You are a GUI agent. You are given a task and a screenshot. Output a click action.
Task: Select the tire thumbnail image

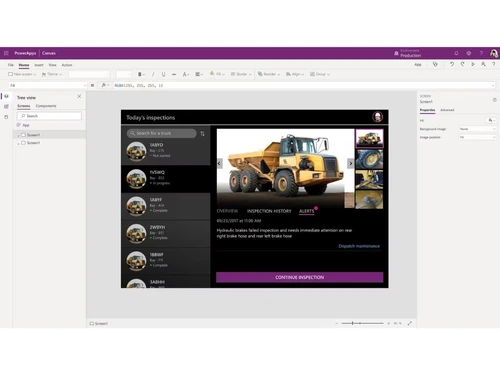(x=369, y=159)
